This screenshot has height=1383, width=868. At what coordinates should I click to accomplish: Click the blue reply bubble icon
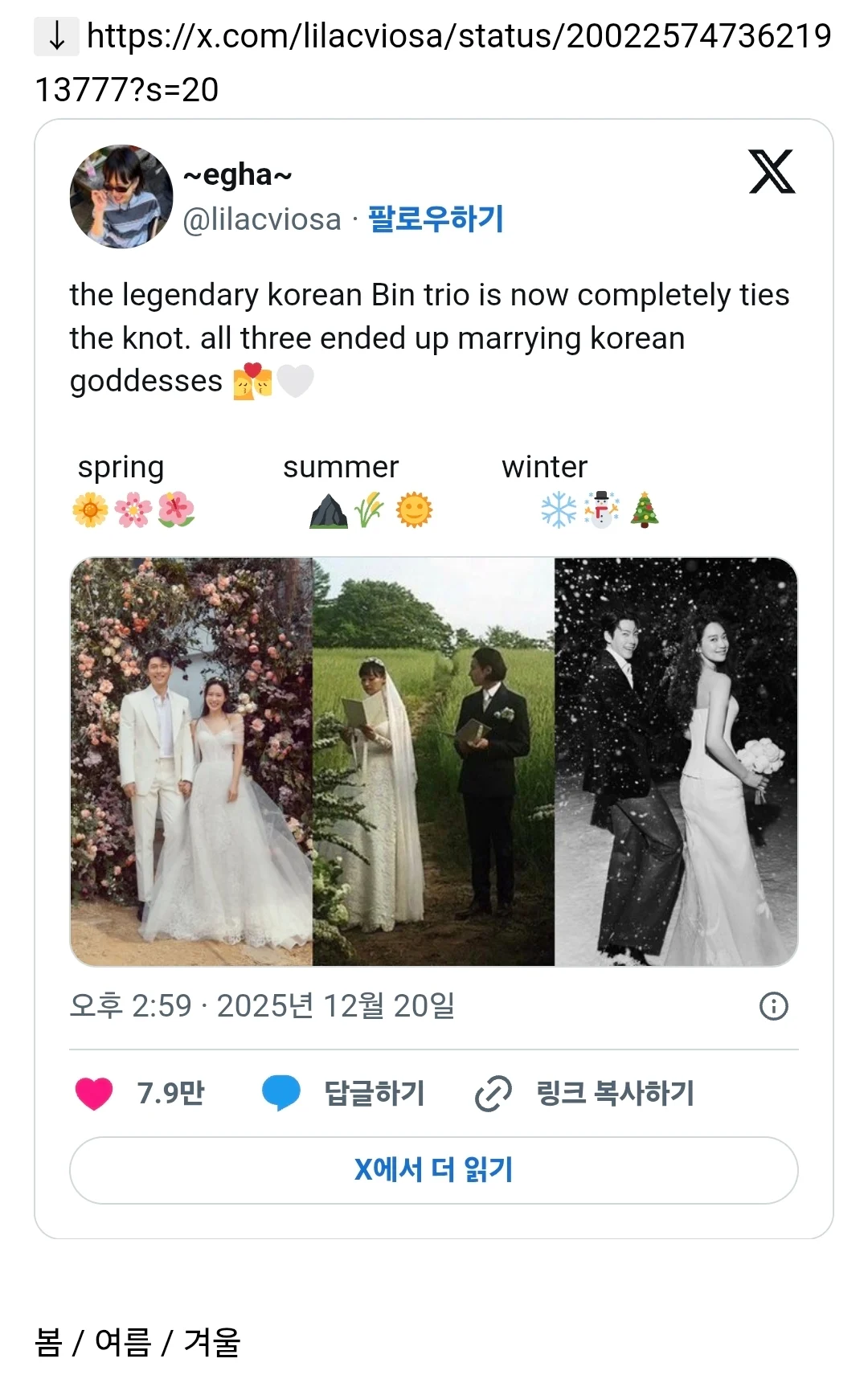280,1094
